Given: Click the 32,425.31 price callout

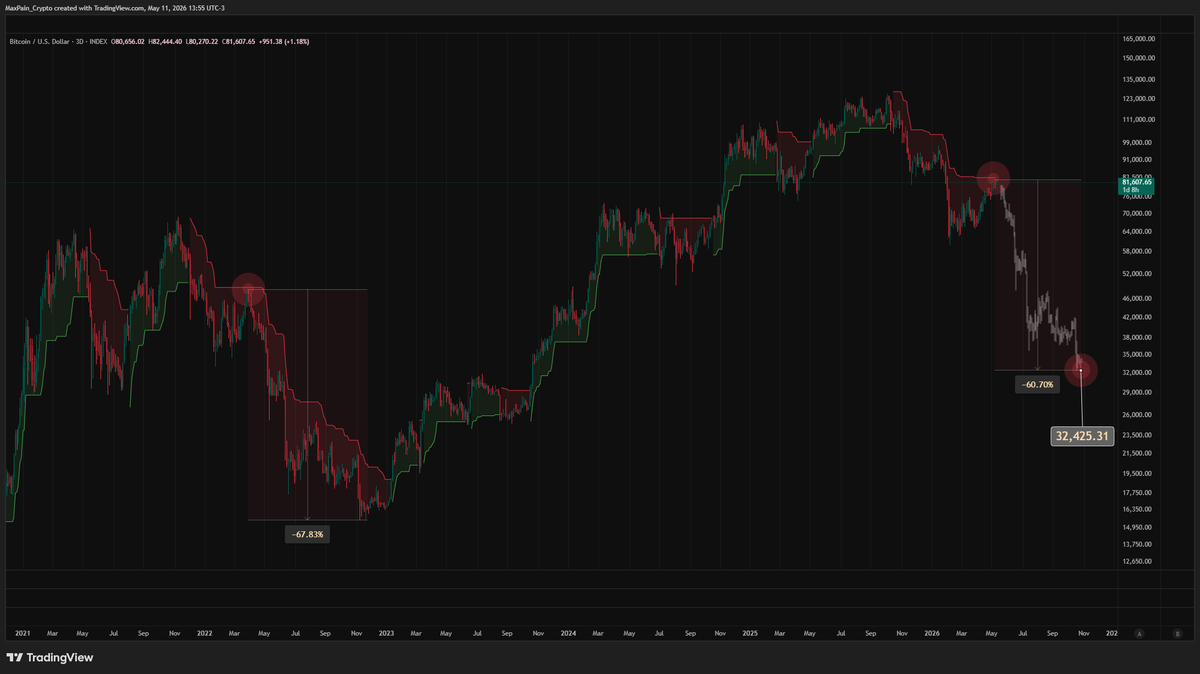Looking at the screenshot, I should 1083,436.
